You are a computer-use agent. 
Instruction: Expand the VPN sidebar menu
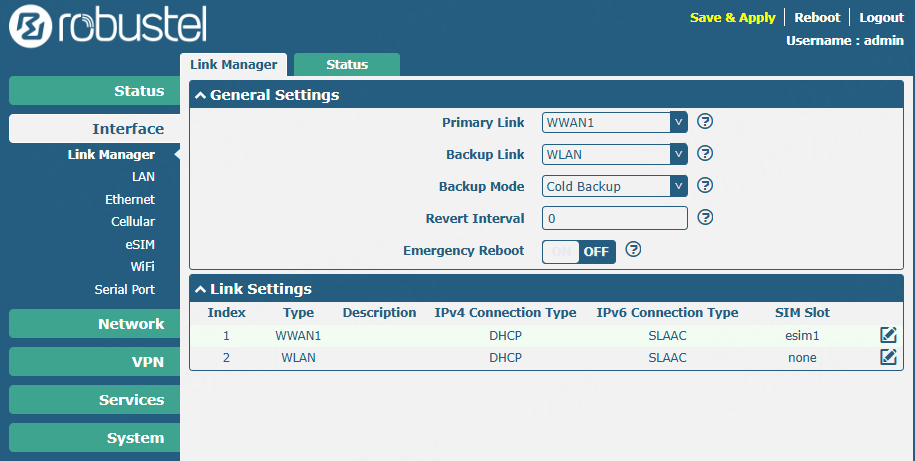pyautogui.click(x=95, y=362)
